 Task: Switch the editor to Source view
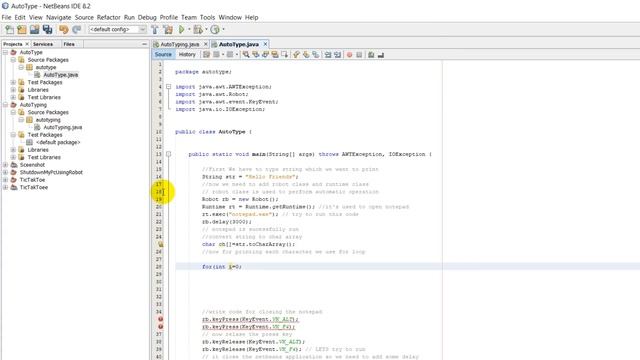(163, 54)
